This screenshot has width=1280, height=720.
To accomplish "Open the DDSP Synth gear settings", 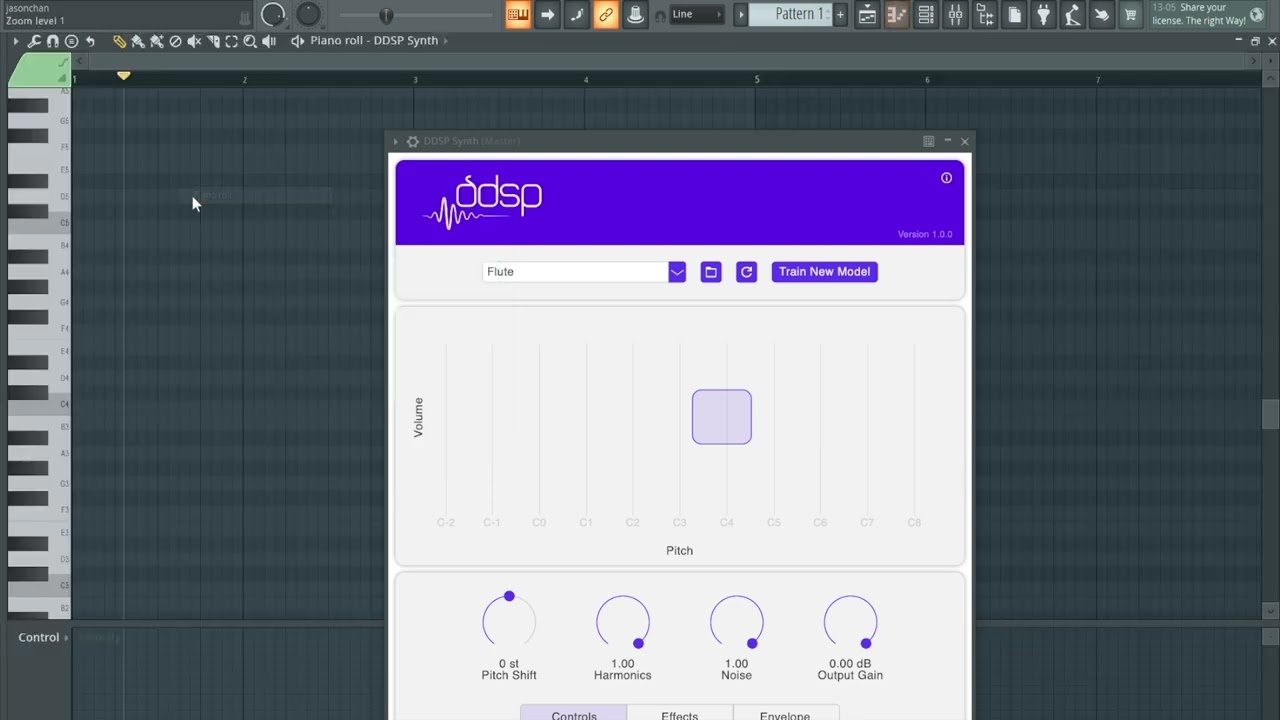I will (x=412, y=141).
